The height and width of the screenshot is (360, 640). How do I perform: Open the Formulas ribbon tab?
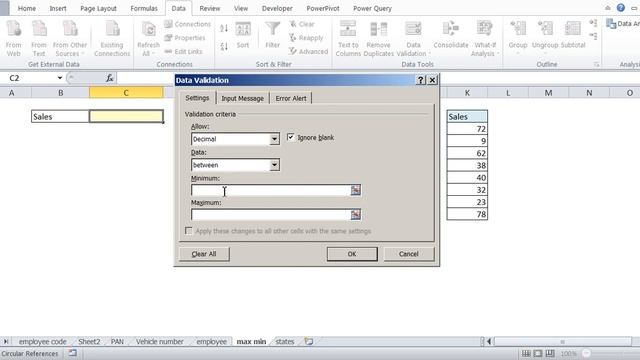coord(144,8)
